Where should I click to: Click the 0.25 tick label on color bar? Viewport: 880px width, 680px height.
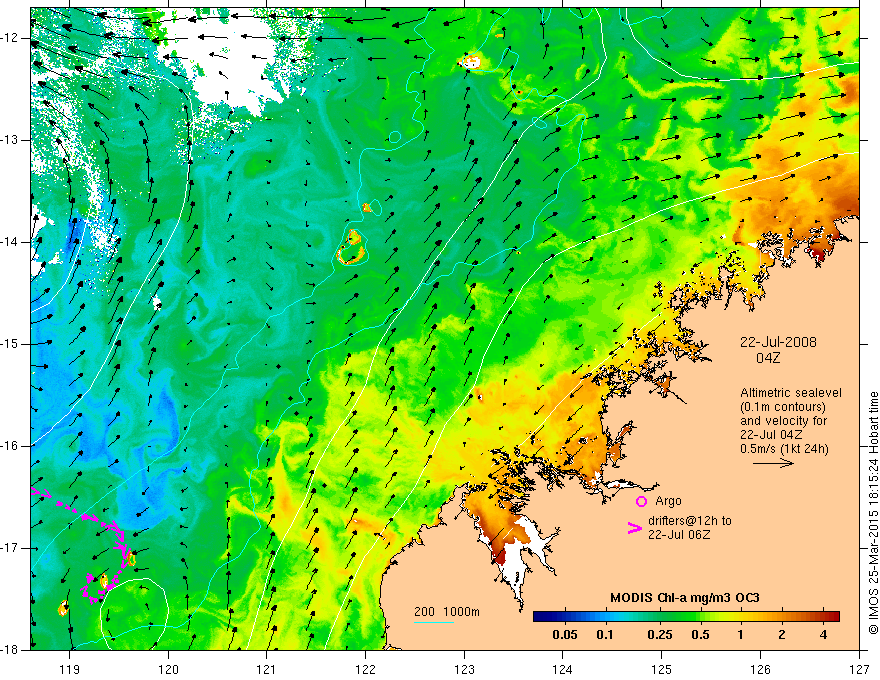659,635
